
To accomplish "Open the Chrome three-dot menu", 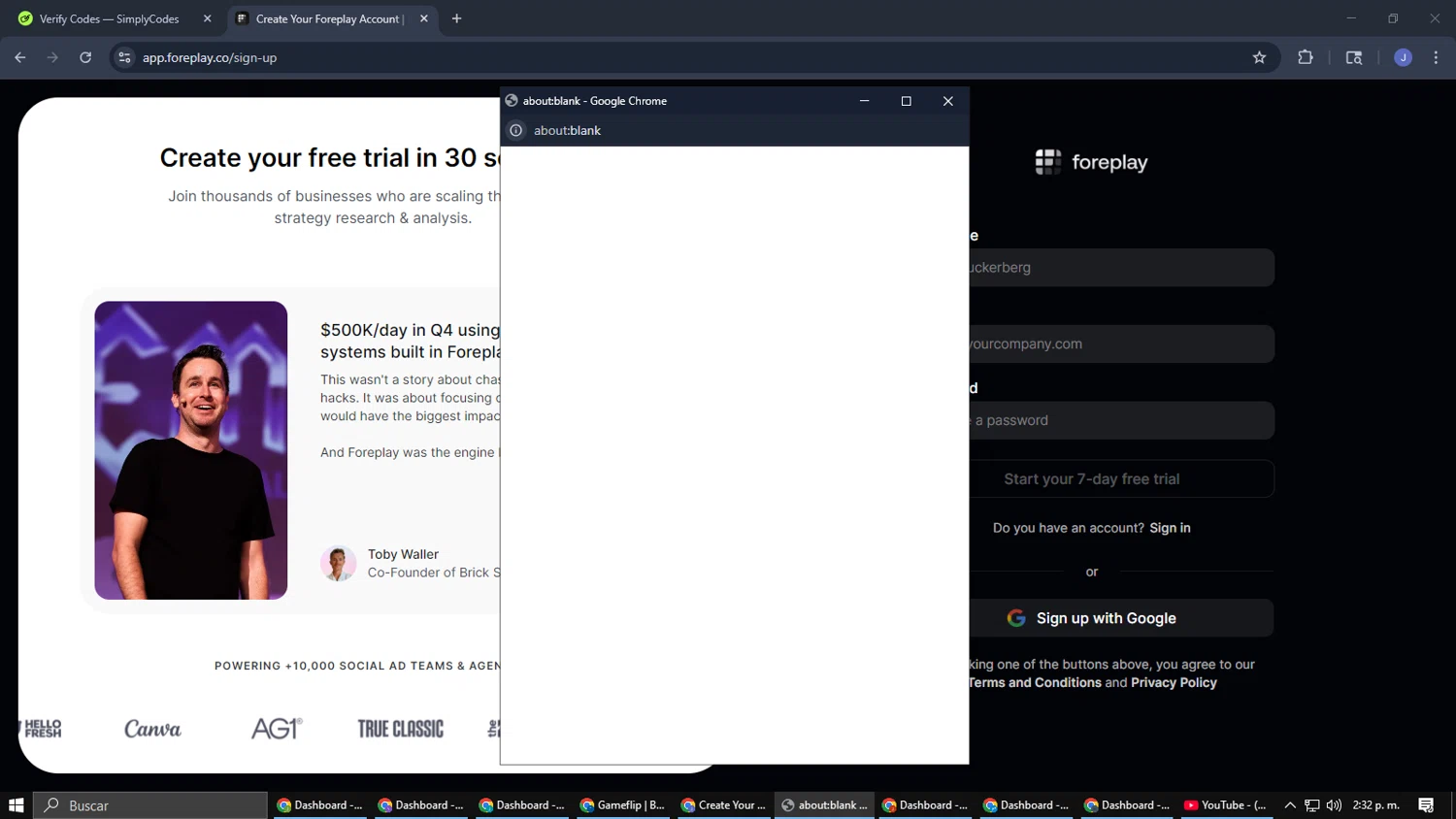I will coord(1436,58).
